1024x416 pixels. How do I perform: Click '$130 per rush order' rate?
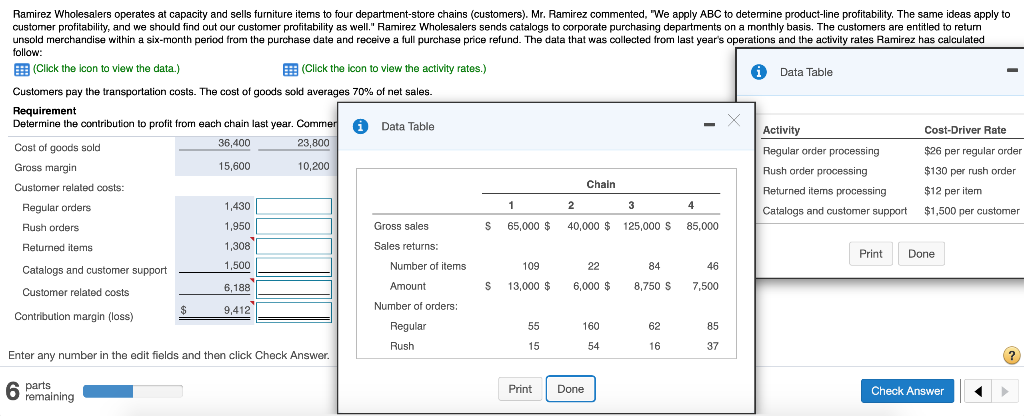pyautogui.click(x=970, y=171)
